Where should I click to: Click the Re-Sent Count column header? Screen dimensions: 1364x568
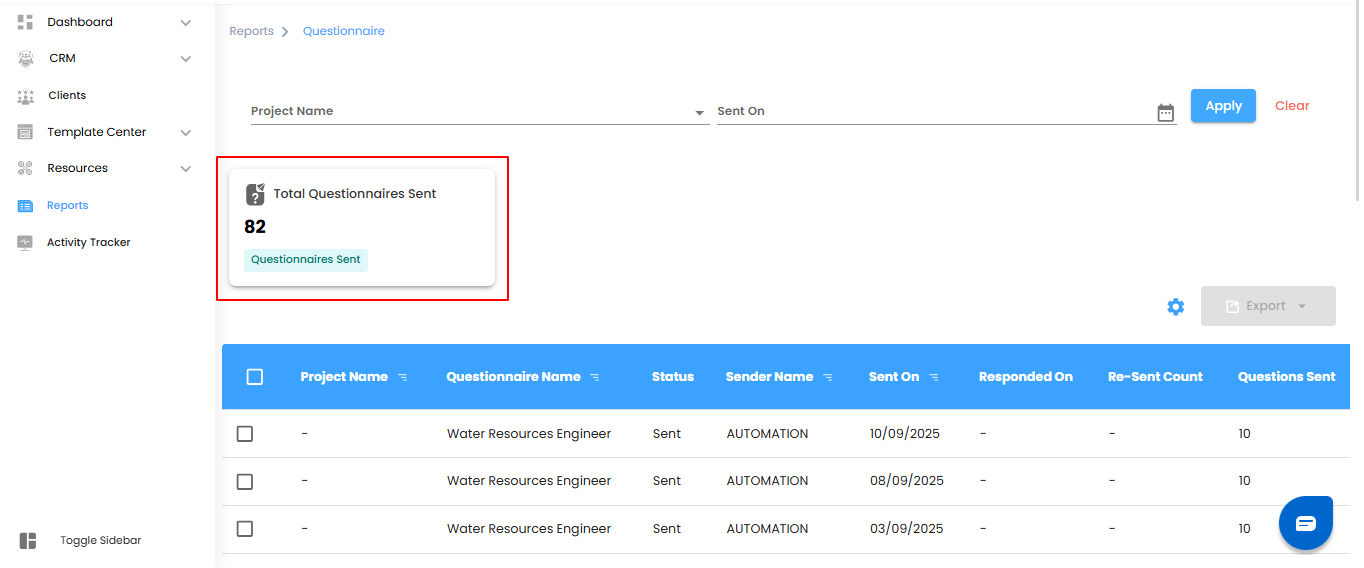1155,377
